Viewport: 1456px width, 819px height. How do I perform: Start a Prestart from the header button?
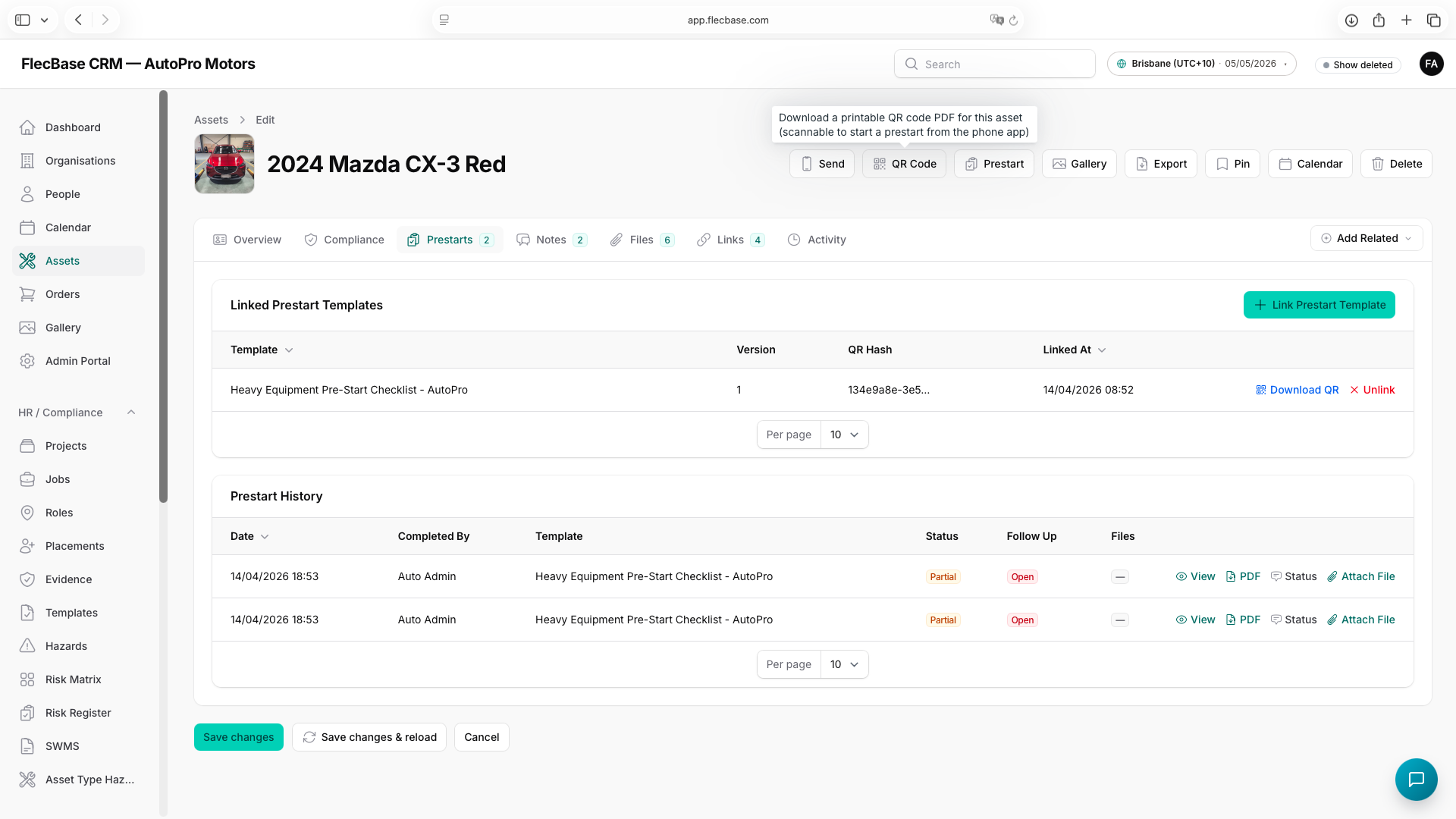tap(993, 164)
